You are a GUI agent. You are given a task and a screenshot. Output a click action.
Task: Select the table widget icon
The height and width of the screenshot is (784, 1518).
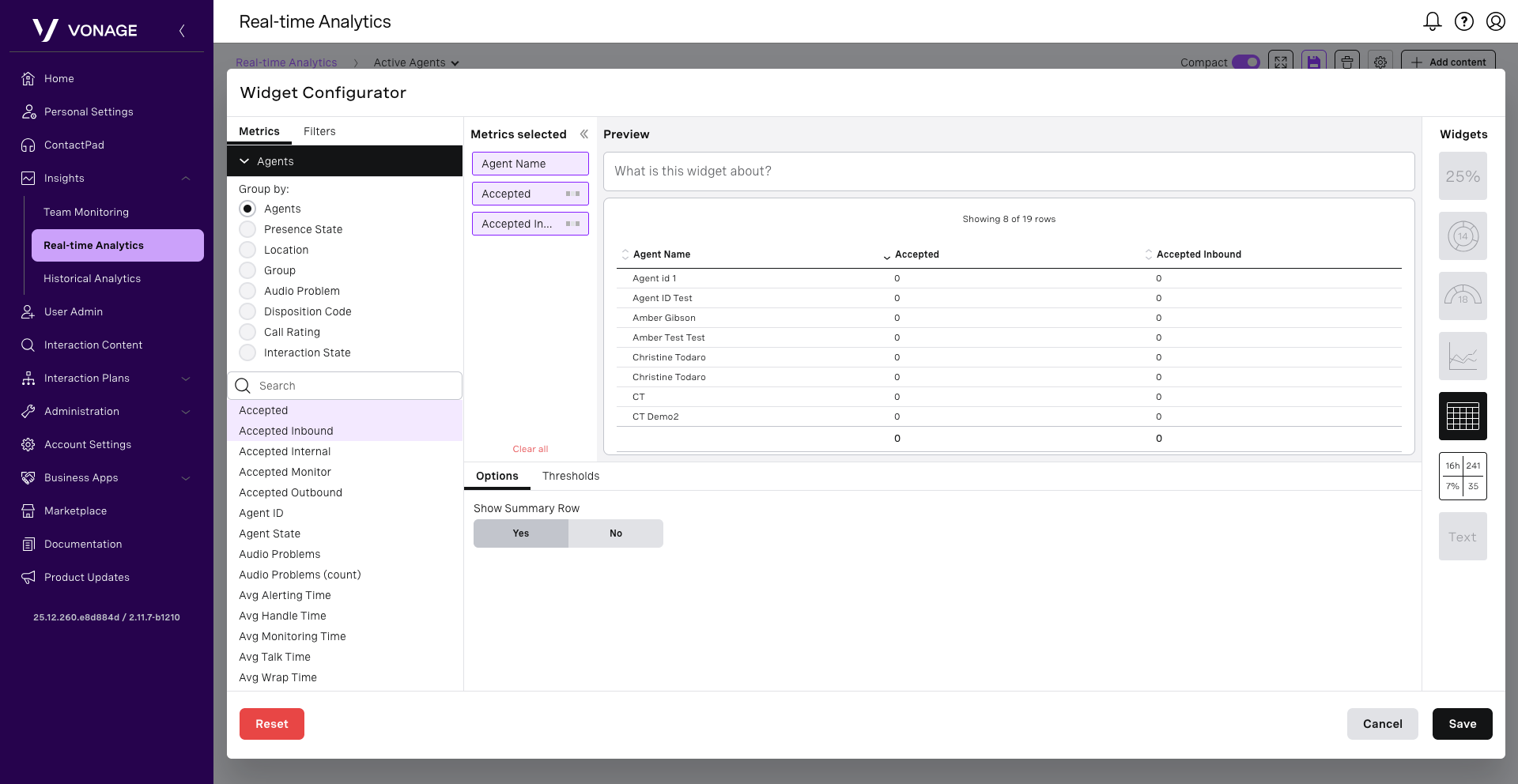[1463, 416]
